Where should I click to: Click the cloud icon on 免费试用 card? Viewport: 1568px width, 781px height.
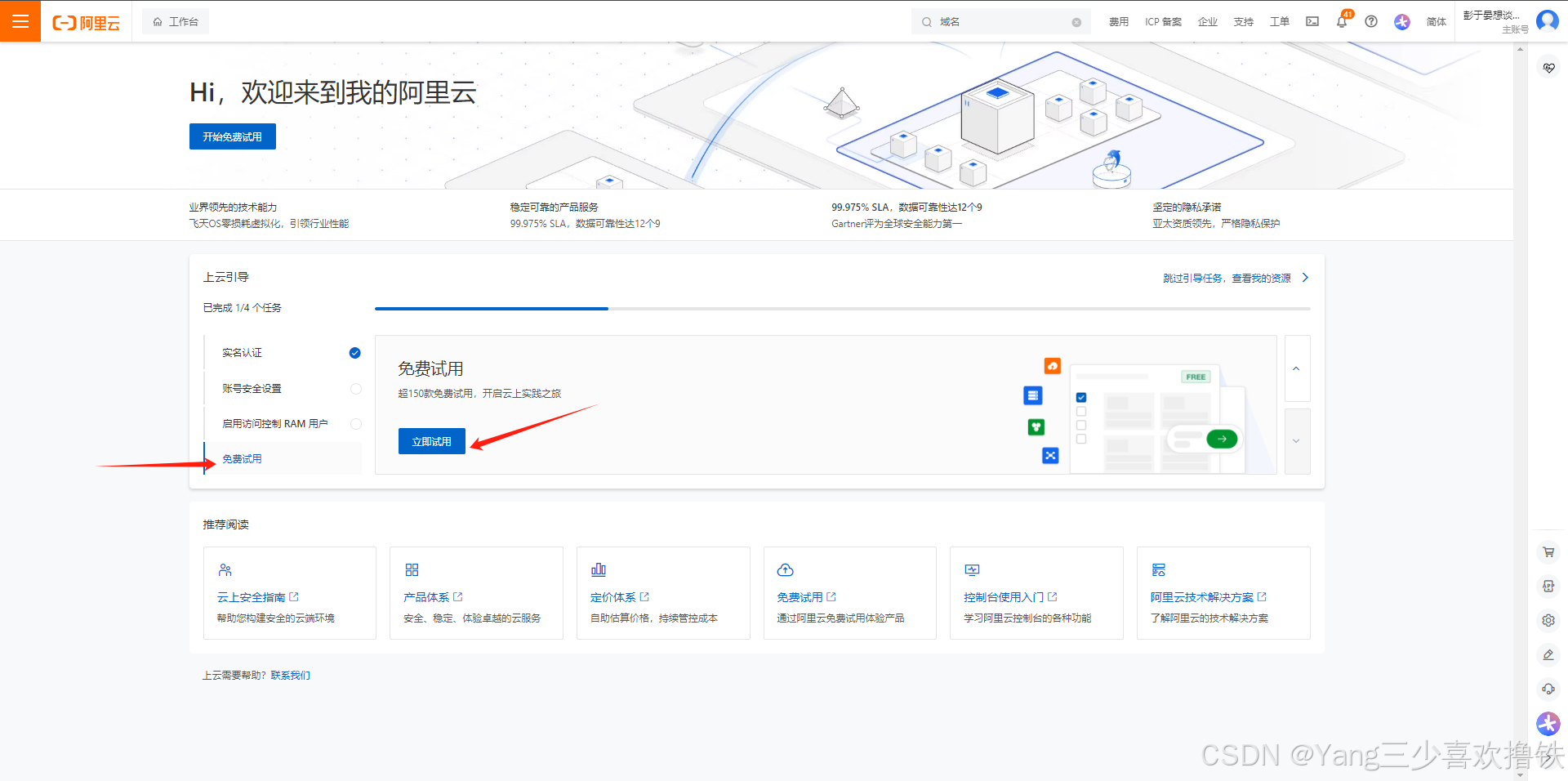pos(786,570)
